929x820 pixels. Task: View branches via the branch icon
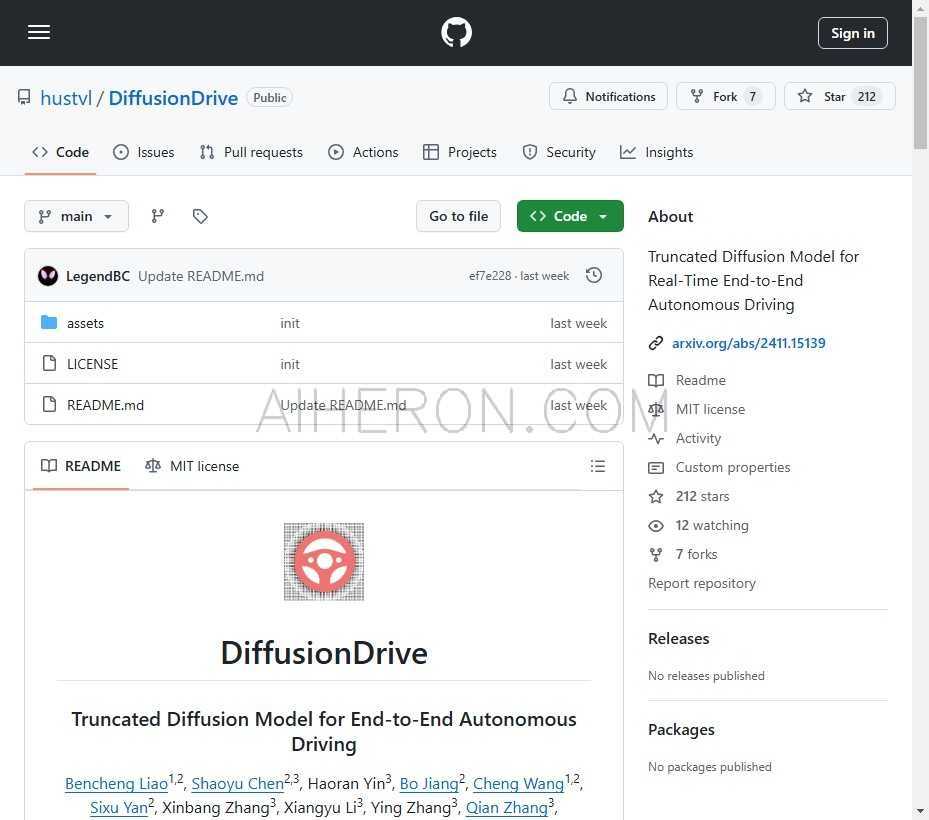pos(158,216)
